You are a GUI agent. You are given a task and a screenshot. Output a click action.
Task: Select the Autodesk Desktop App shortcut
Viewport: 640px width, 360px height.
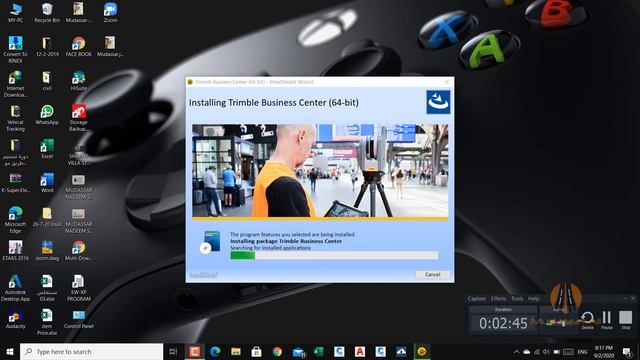16,288
